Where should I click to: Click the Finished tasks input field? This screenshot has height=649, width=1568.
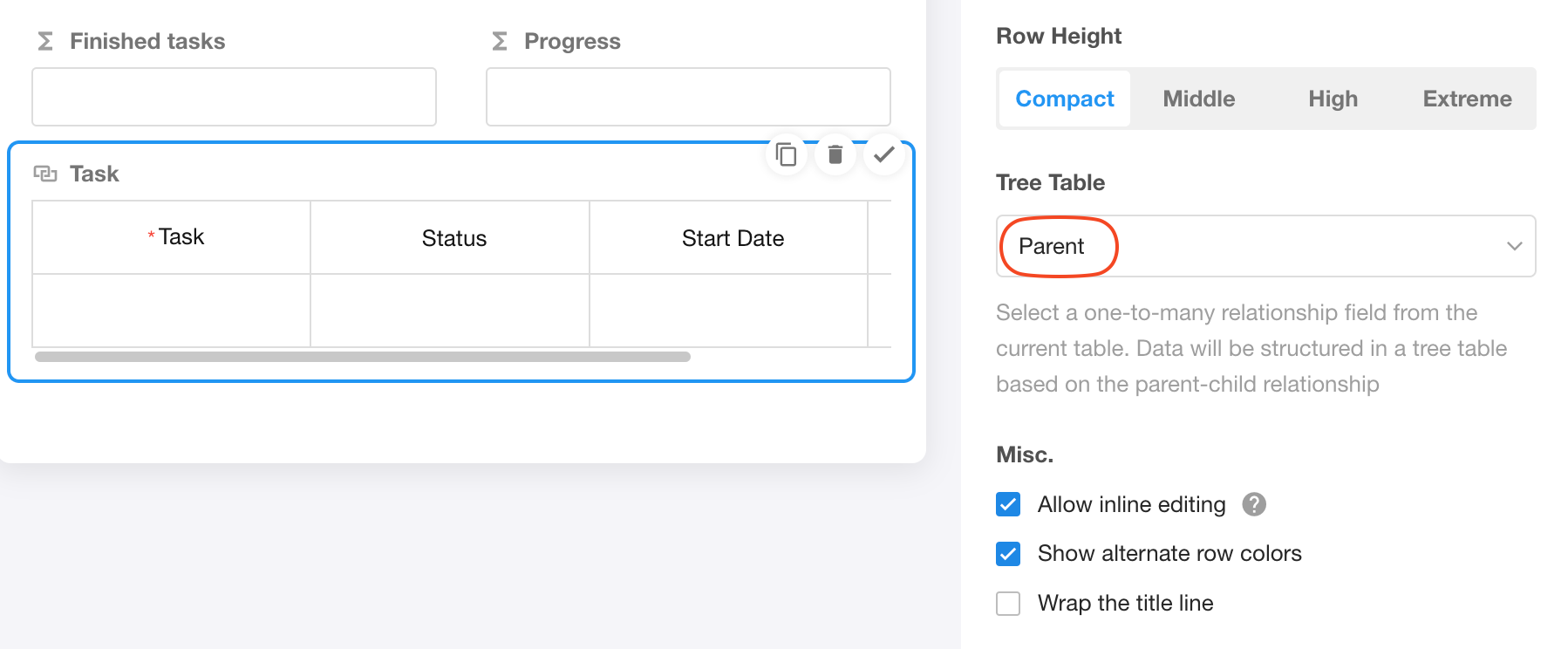coord(234,97)
